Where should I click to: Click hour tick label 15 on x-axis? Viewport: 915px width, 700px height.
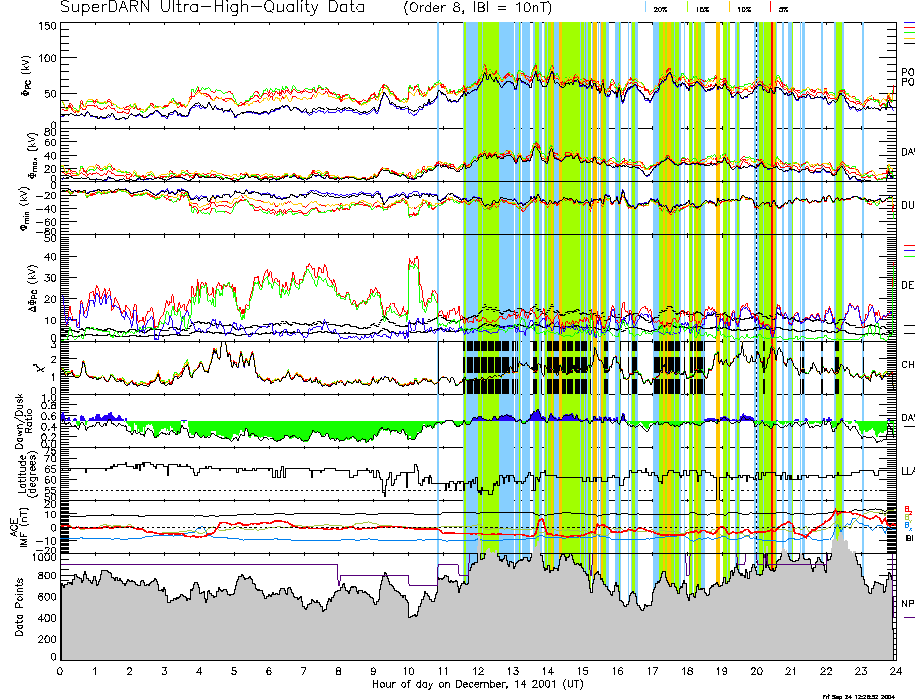click(x=582, y=671)
